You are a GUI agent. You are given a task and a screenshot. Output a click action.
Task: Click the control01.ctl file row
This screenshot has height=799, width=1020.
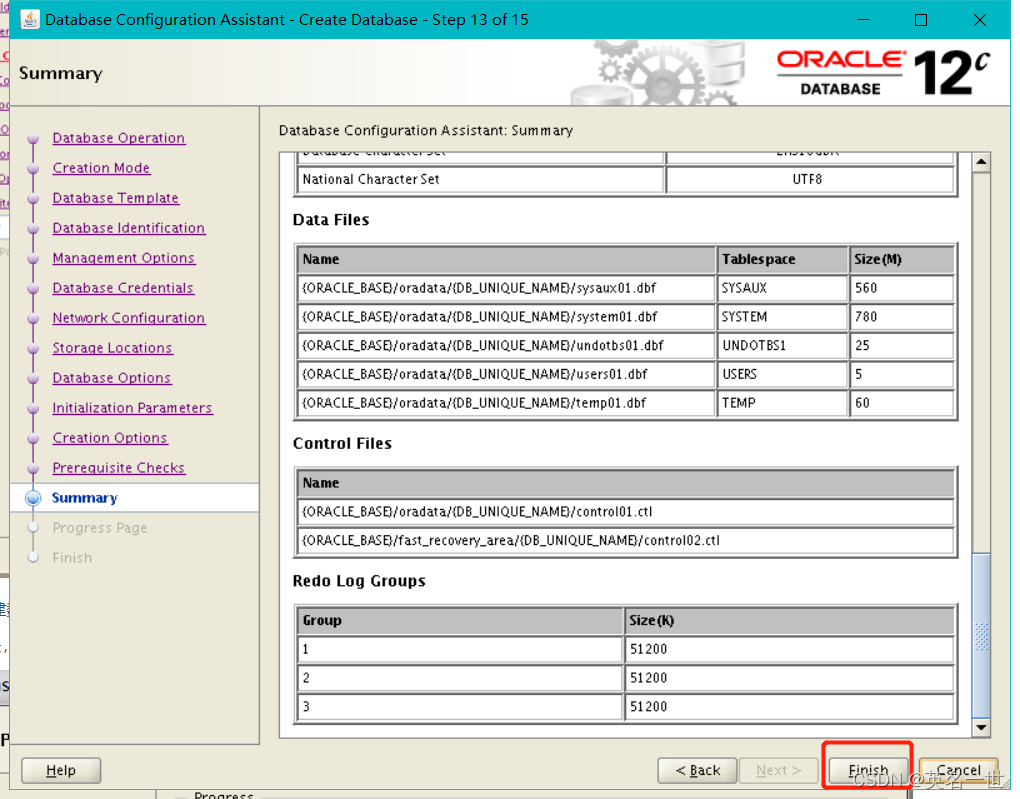pos(626,511)
